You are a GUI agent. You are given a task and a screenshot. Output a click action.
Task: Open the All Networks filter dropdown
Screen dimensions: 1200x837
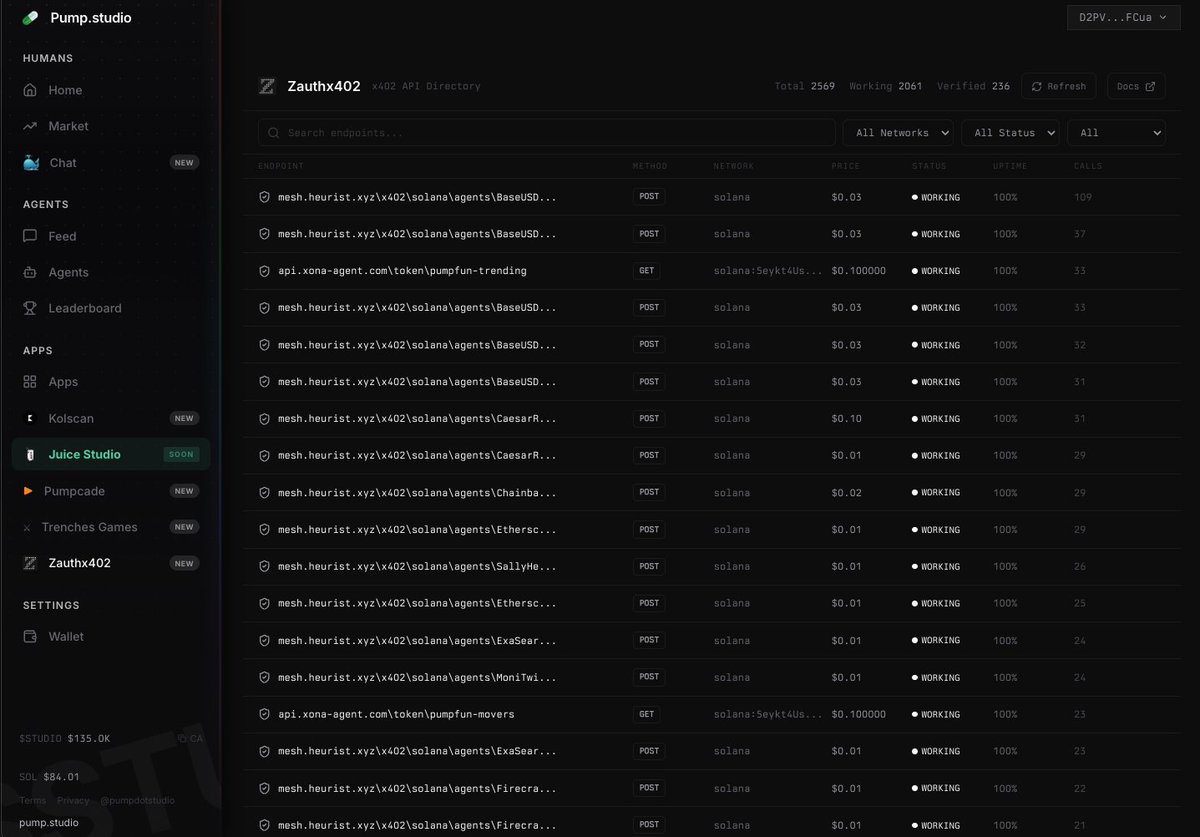(x=899, y=133)
